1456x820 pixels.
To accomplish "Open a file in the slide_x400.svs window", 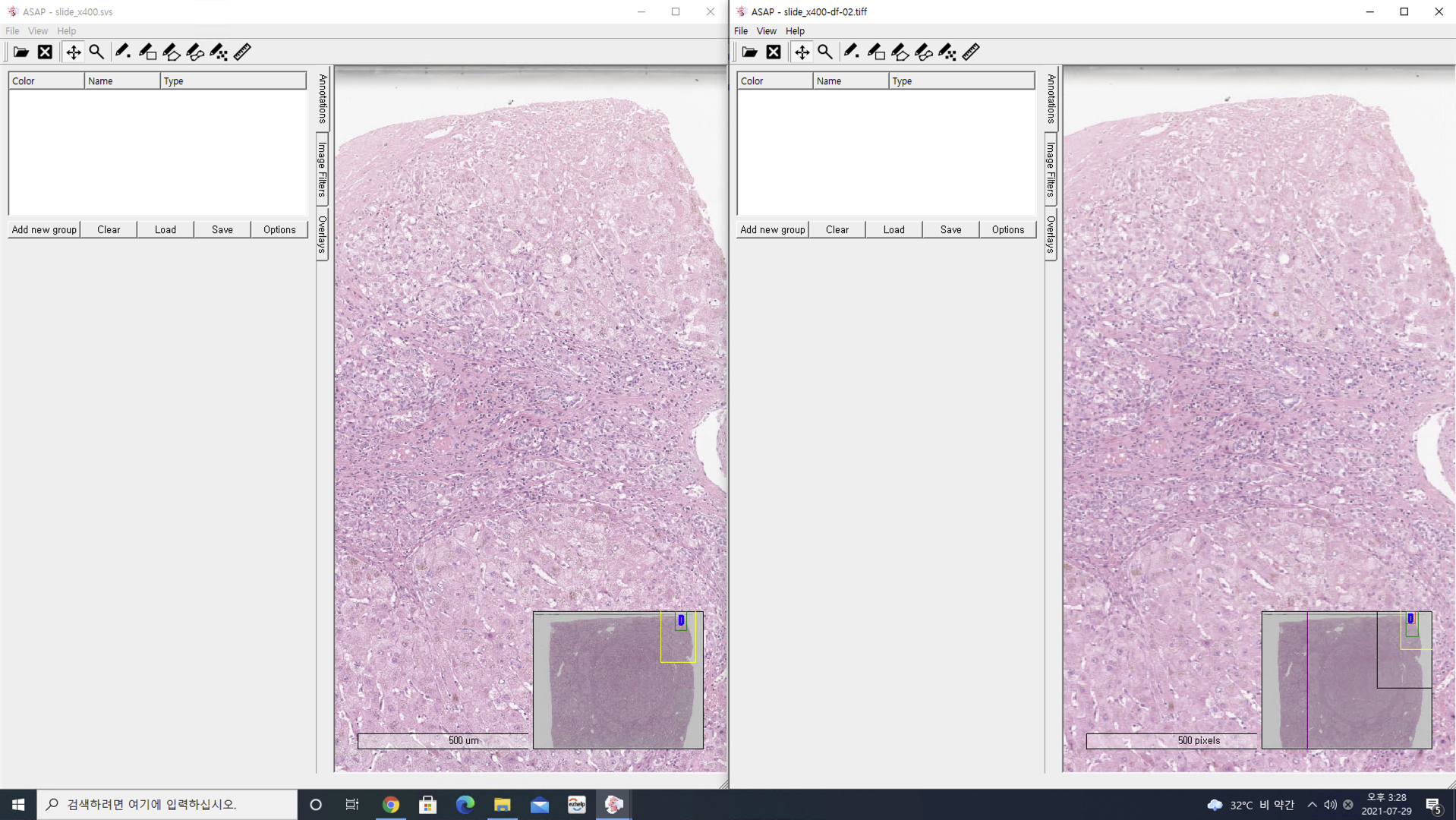I will point(20,52).
